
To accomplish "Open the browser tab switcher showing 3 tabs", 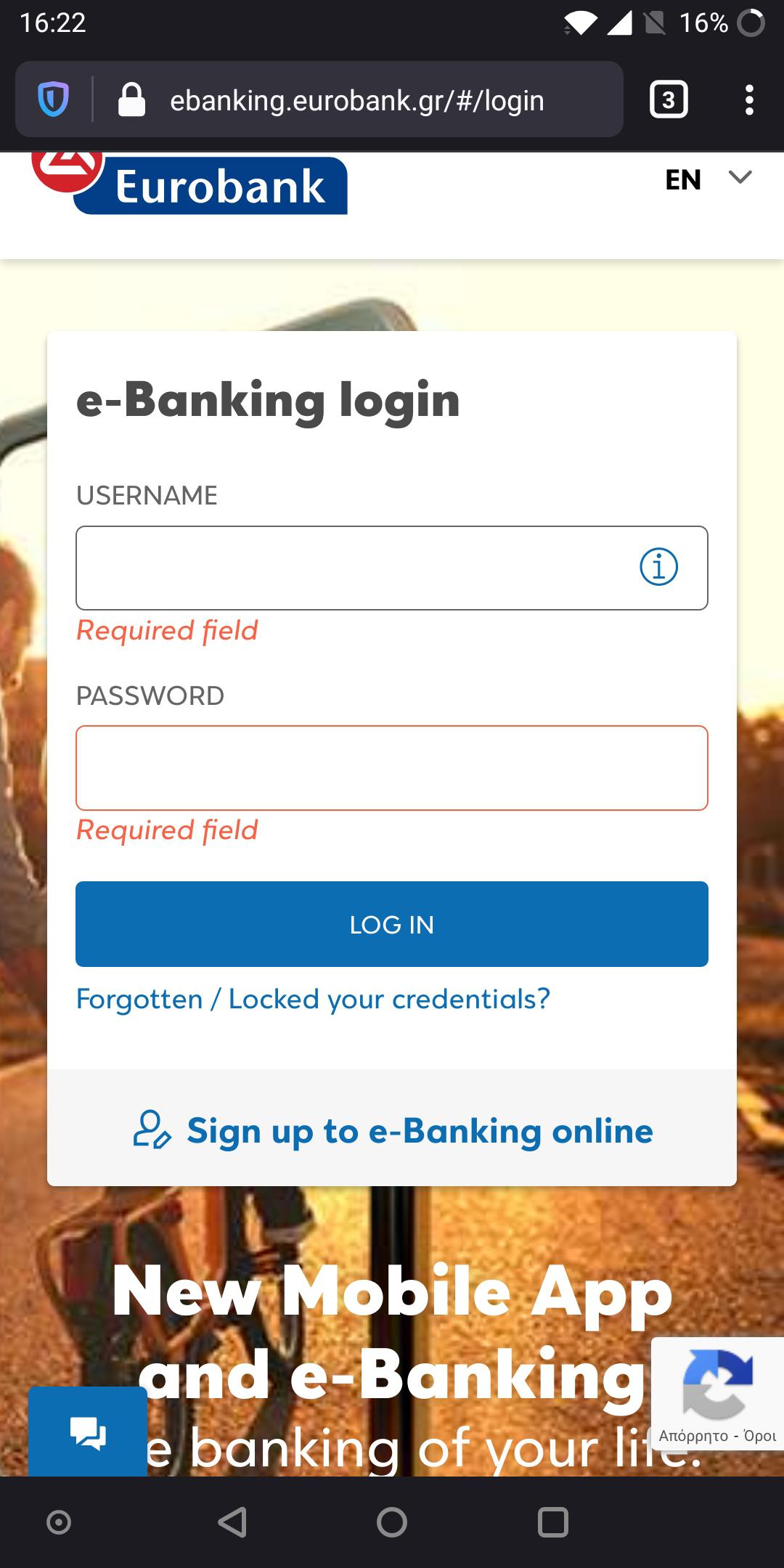I will 669,99.
